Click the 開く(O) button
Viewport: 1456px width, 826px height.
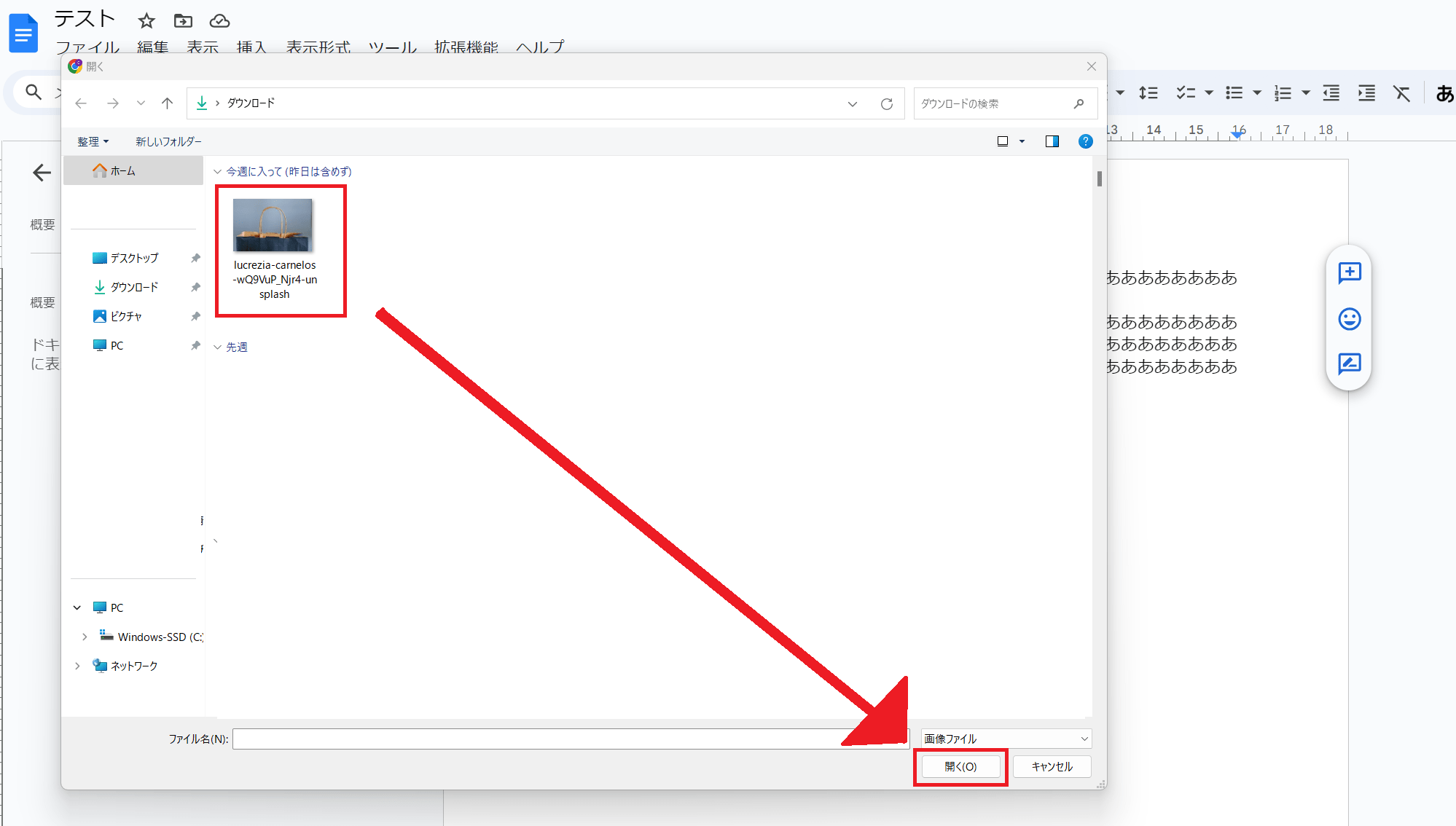coord(960,766)
